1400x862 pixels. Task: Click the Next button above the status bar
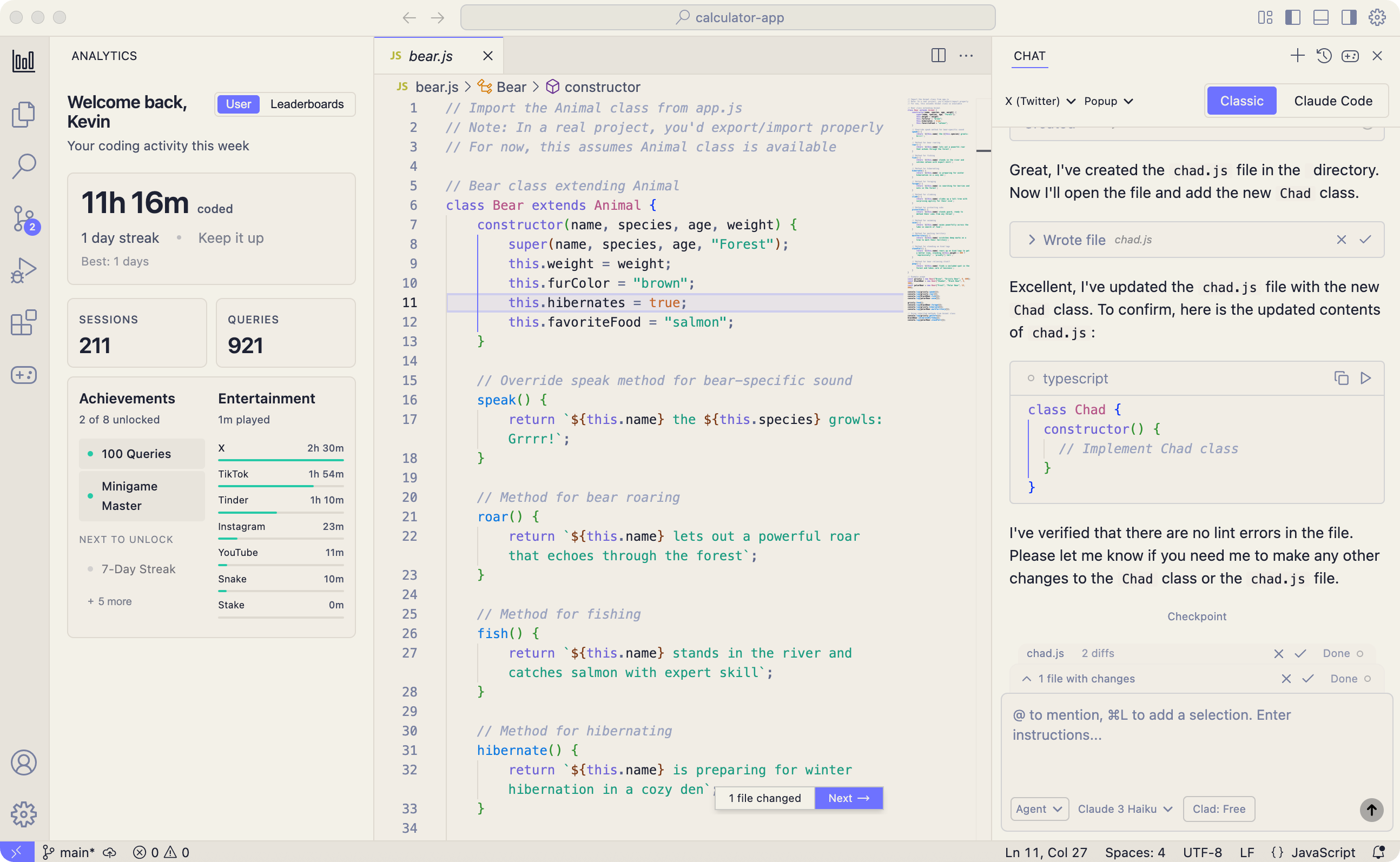coord(848,798)
